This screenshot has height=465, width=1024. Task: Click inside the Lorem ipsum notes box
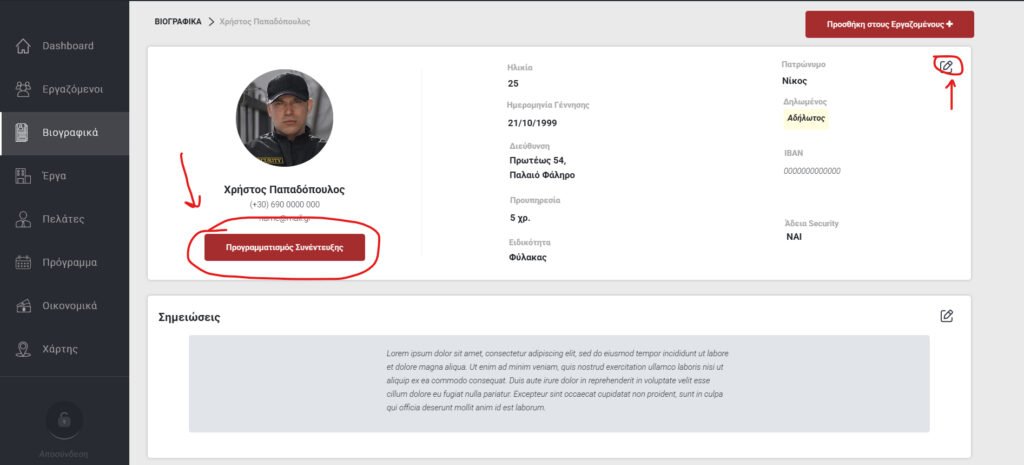558,381
